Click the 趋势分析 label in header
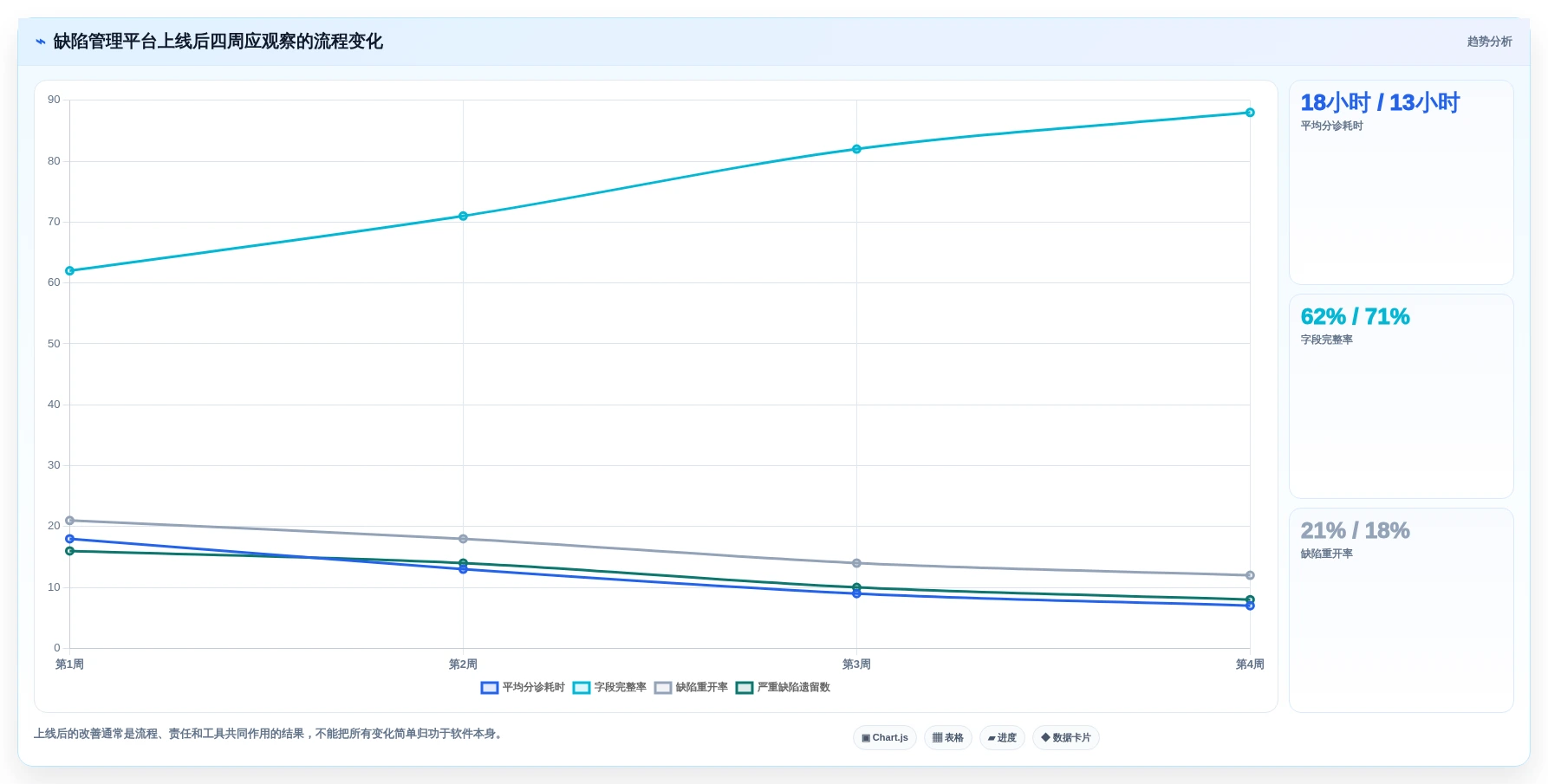Viewport: 1548px width, 784px height. point(1489,42)
